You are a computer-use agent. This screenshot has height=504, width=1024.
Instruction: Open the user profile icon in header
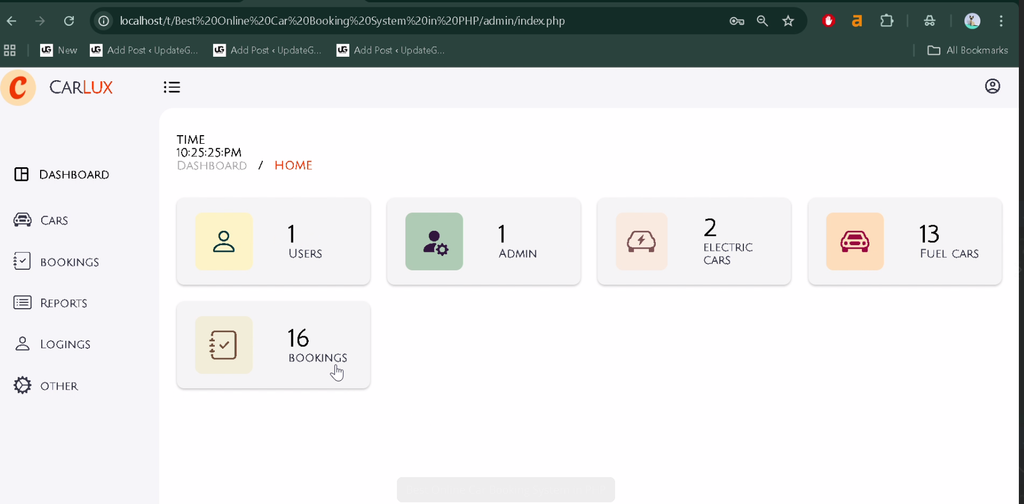pyautogui.click(x=992, y=86)
